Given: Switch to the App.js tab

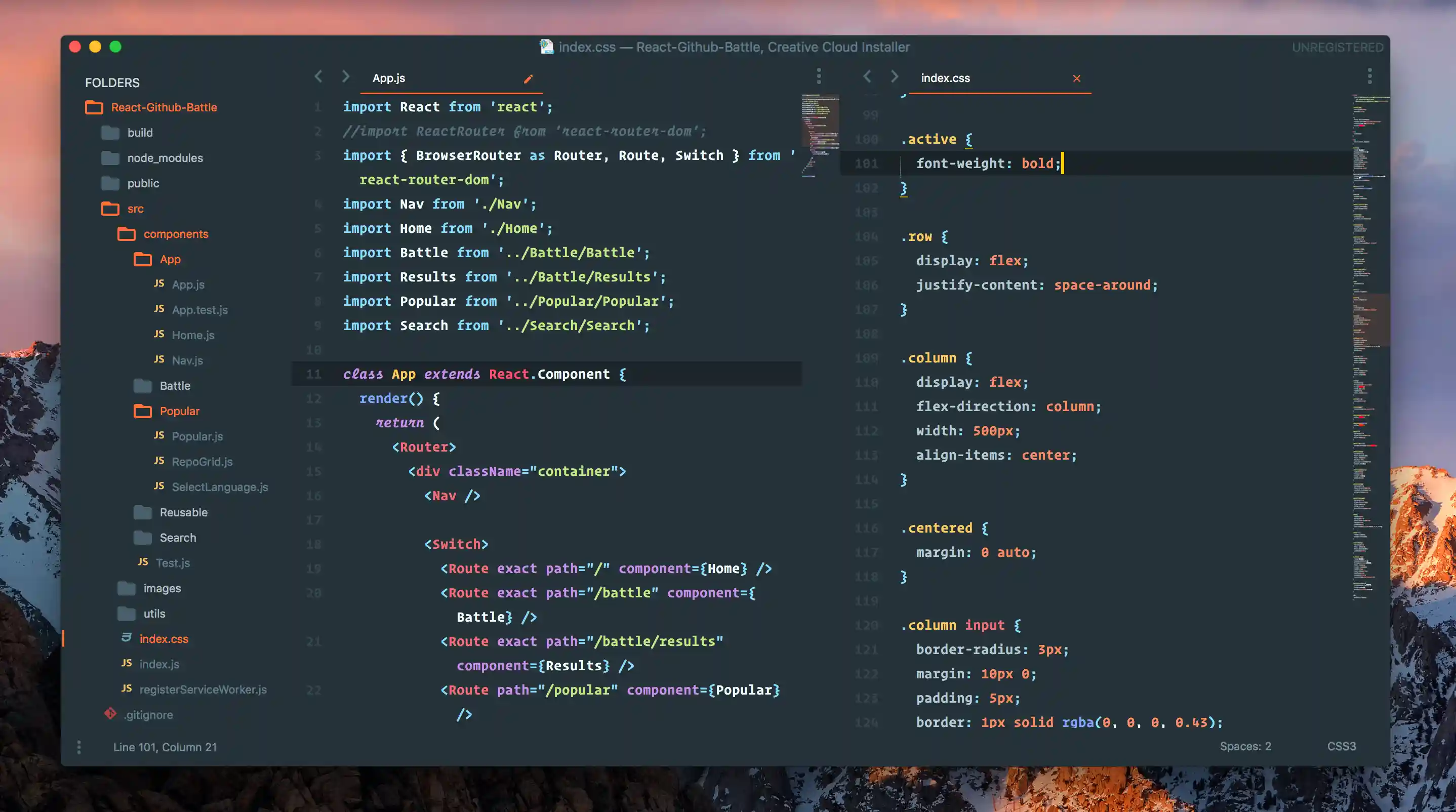Looking at the screenshot, I should click(x=389, y=78).
